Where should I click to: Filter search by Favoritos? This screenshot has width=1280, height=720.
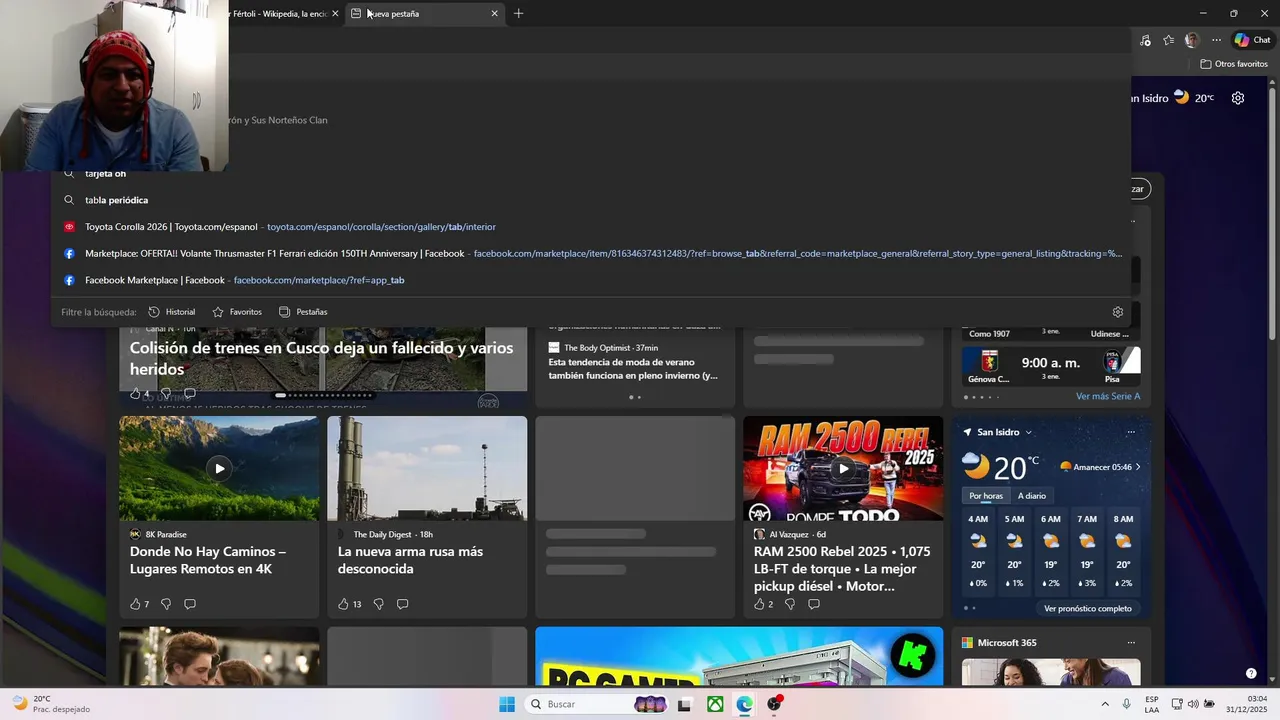coord(237,312)
